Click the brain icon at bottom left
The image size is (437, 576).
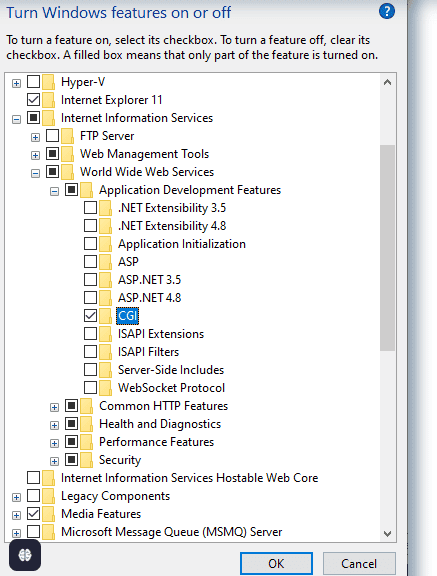coord(25,555)
